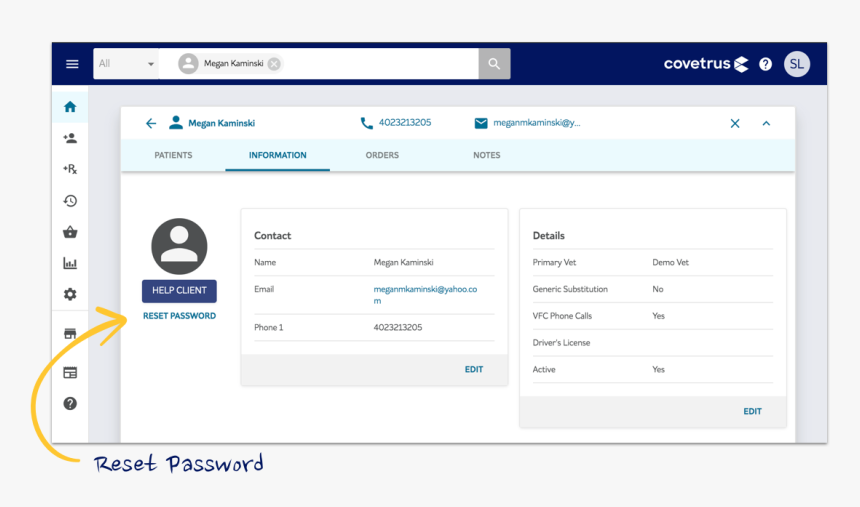860x507 pixels.
Task: Switch to the Orders tab
Action: coord(382,155)
